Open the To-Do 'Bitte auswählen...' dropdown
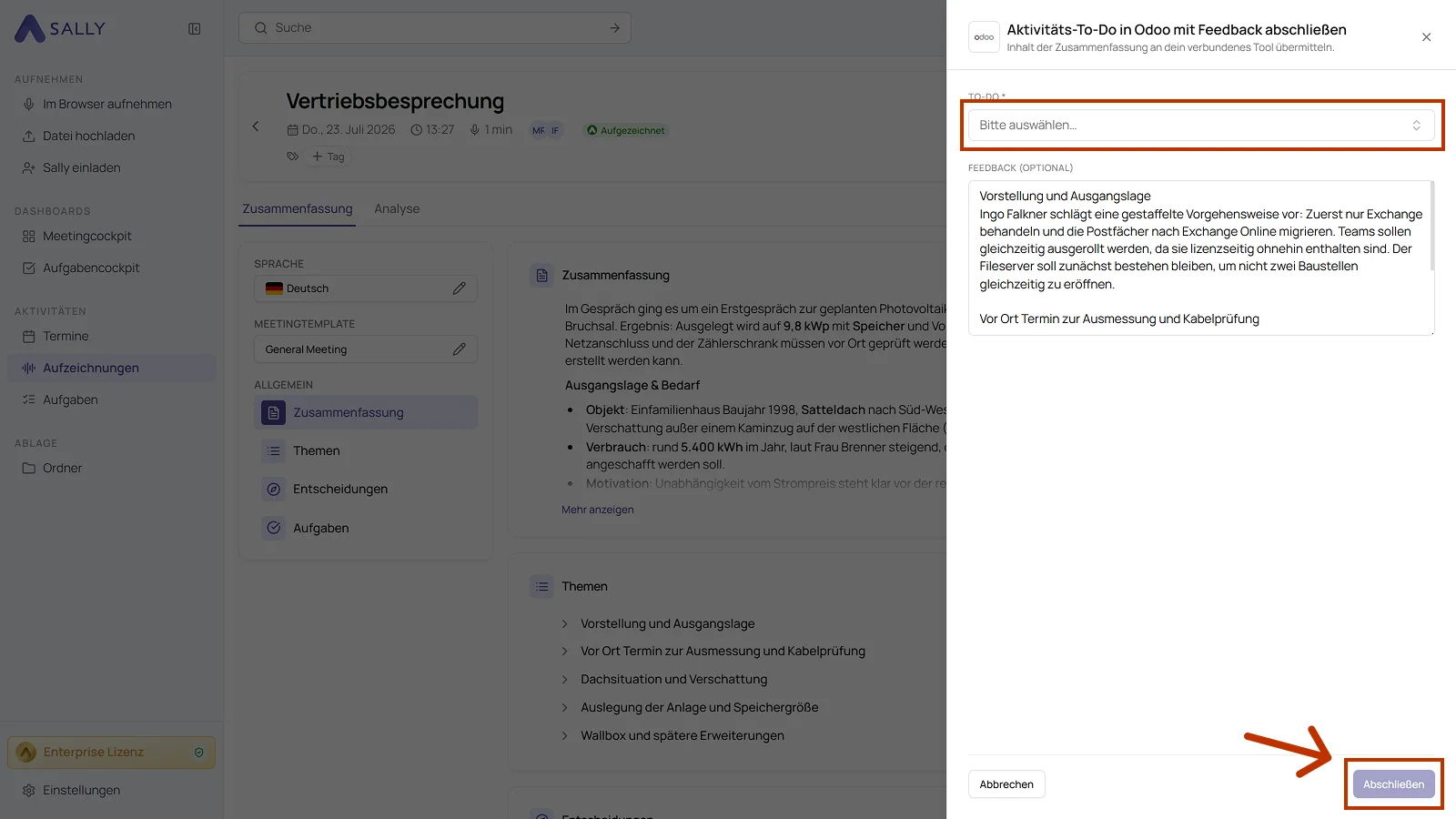This screenshot has width=1456, height=819. [x=1201, y=126]
